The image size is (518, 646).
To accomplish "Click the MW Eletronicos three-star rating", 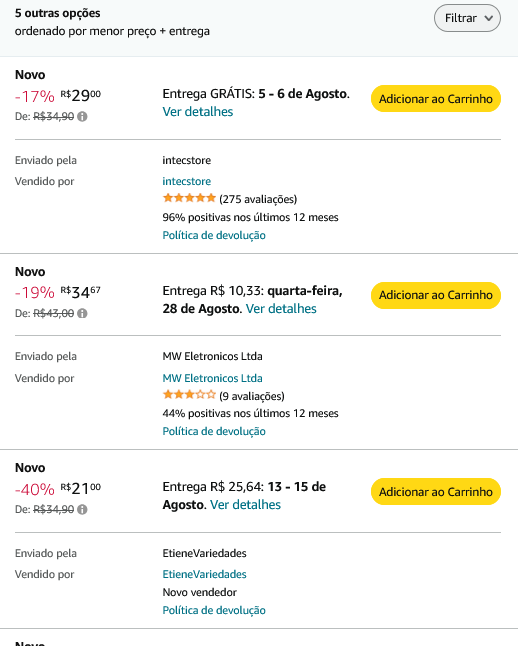I will 189,395.
